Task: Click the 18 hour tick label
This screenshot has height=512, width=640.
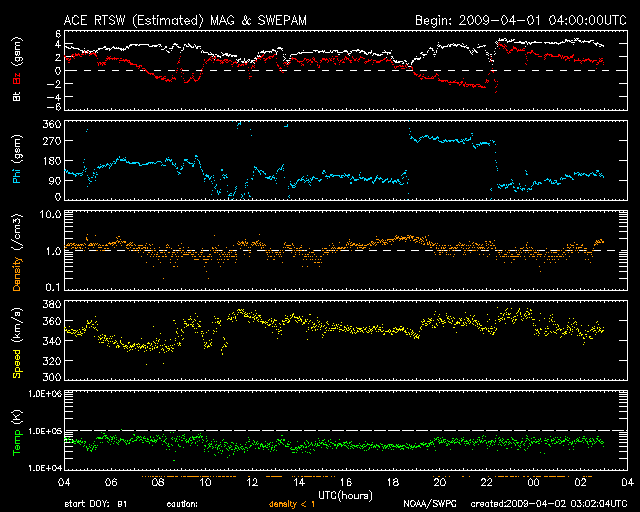Action: (x=393, y=482)
